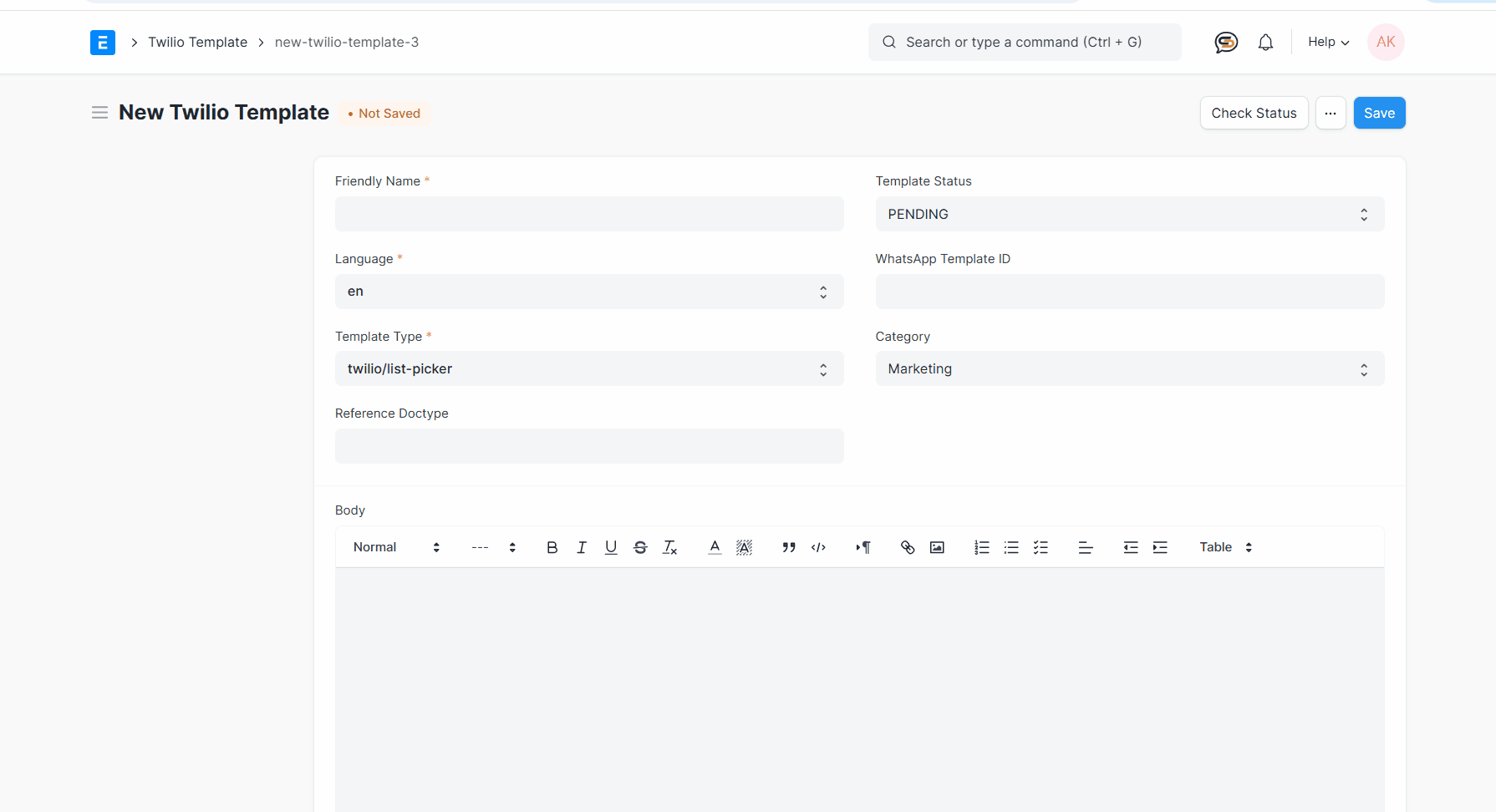Open the notifications bell
1496x812 pixels.
[1265, 42]
